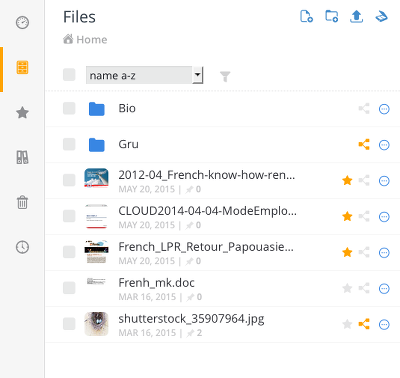Open more options for Gru folder
The height and width of the screenshot is (378, 400).
point(384,145)
